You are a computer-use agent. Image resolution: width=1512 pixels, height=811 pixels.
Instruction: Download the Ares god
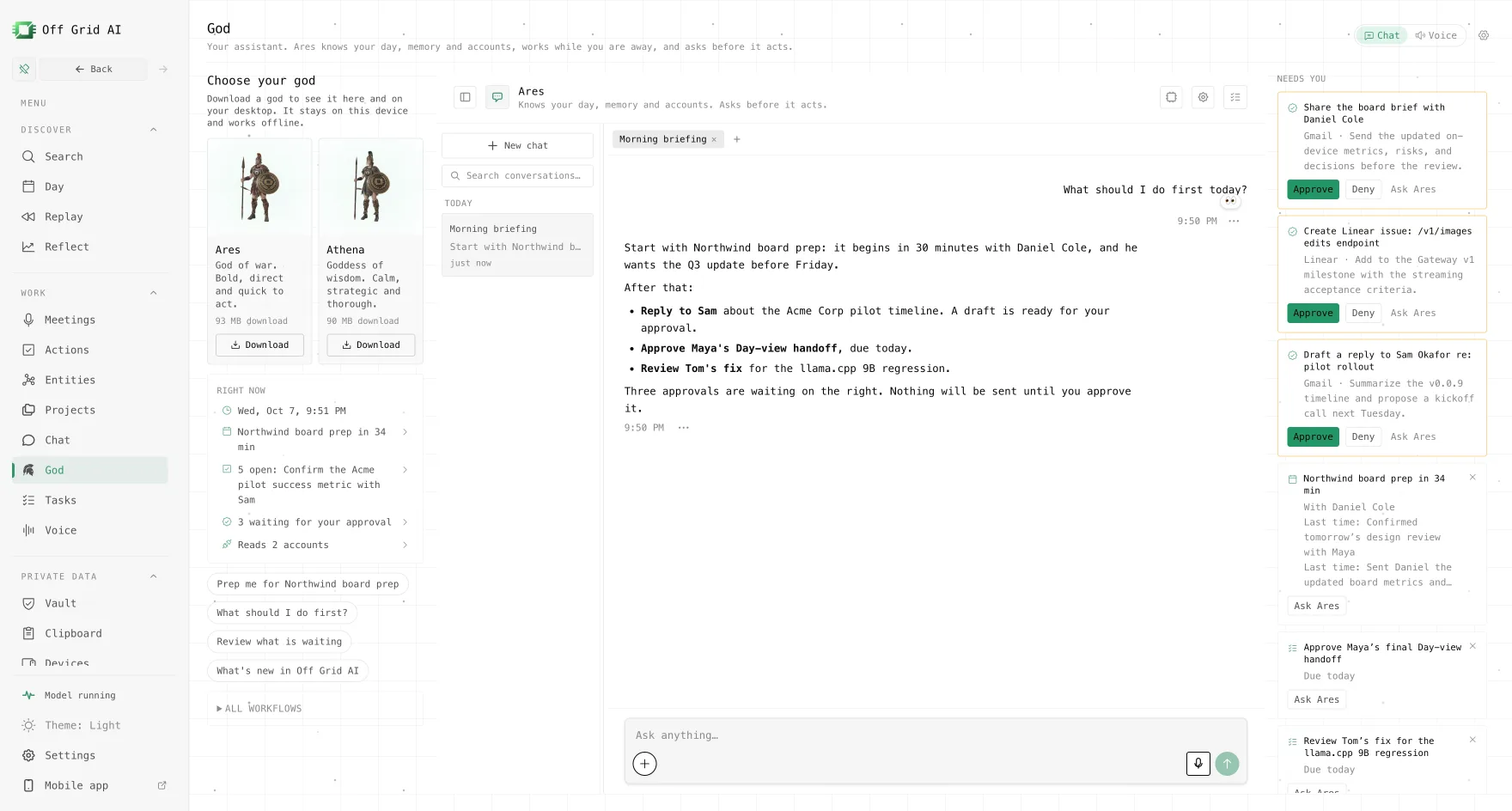tap(259, 345)
